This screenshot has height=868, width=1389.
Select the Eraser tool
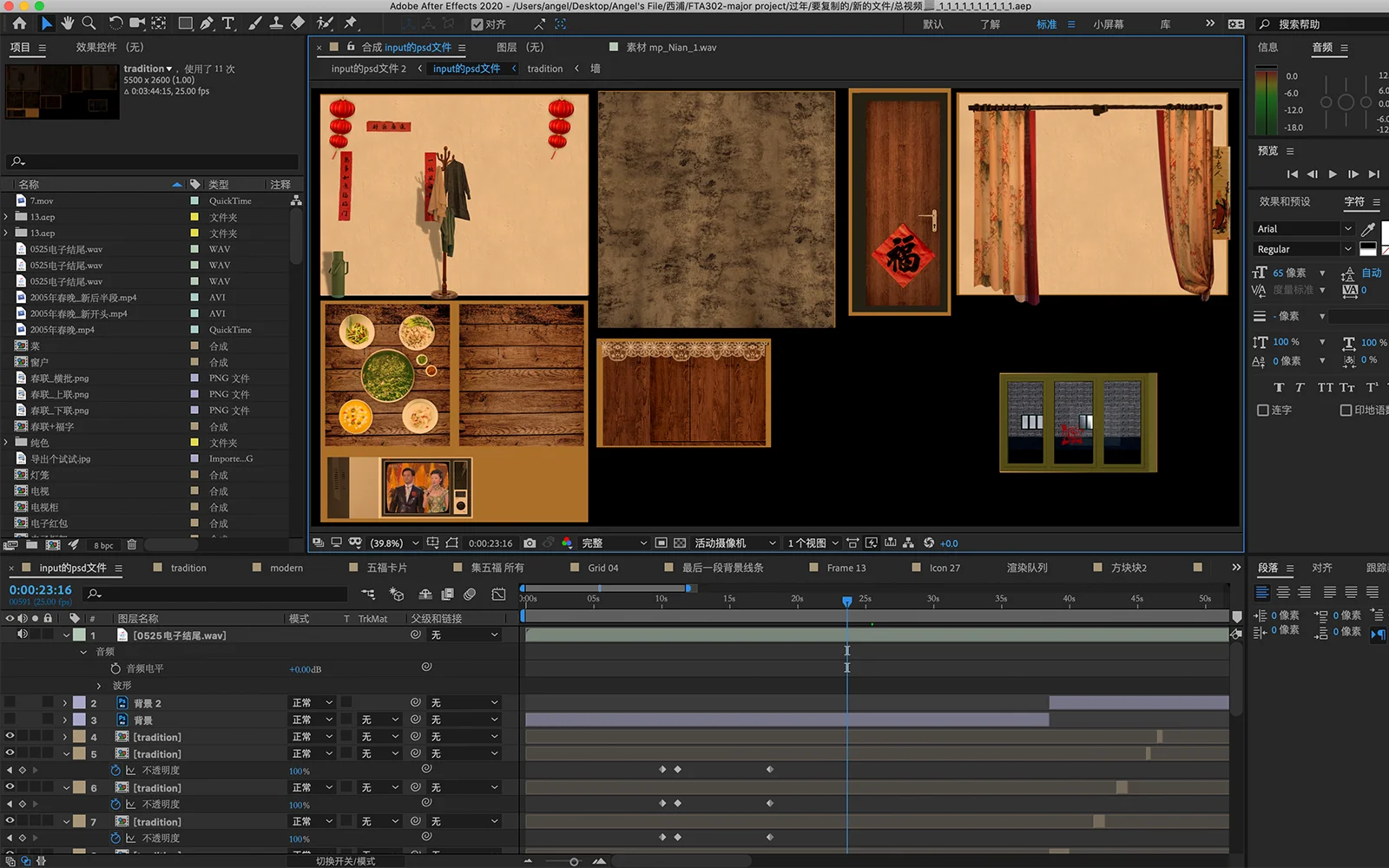tap(297, 23)
